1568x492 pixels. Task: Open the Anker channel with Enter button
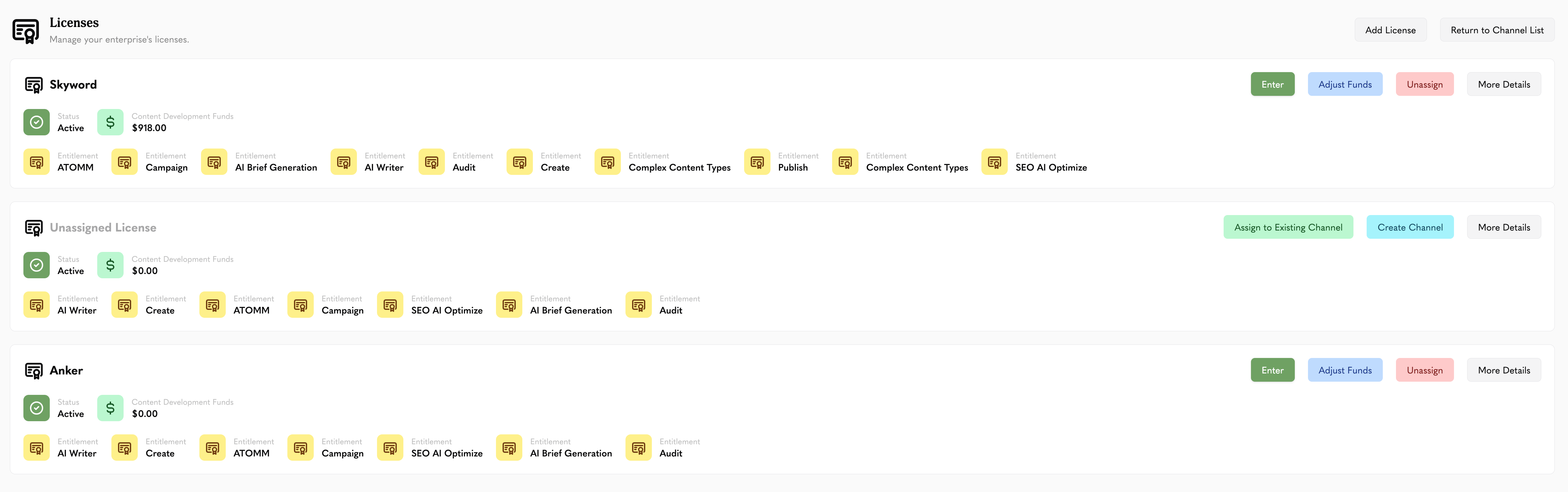click(1272, 370)
